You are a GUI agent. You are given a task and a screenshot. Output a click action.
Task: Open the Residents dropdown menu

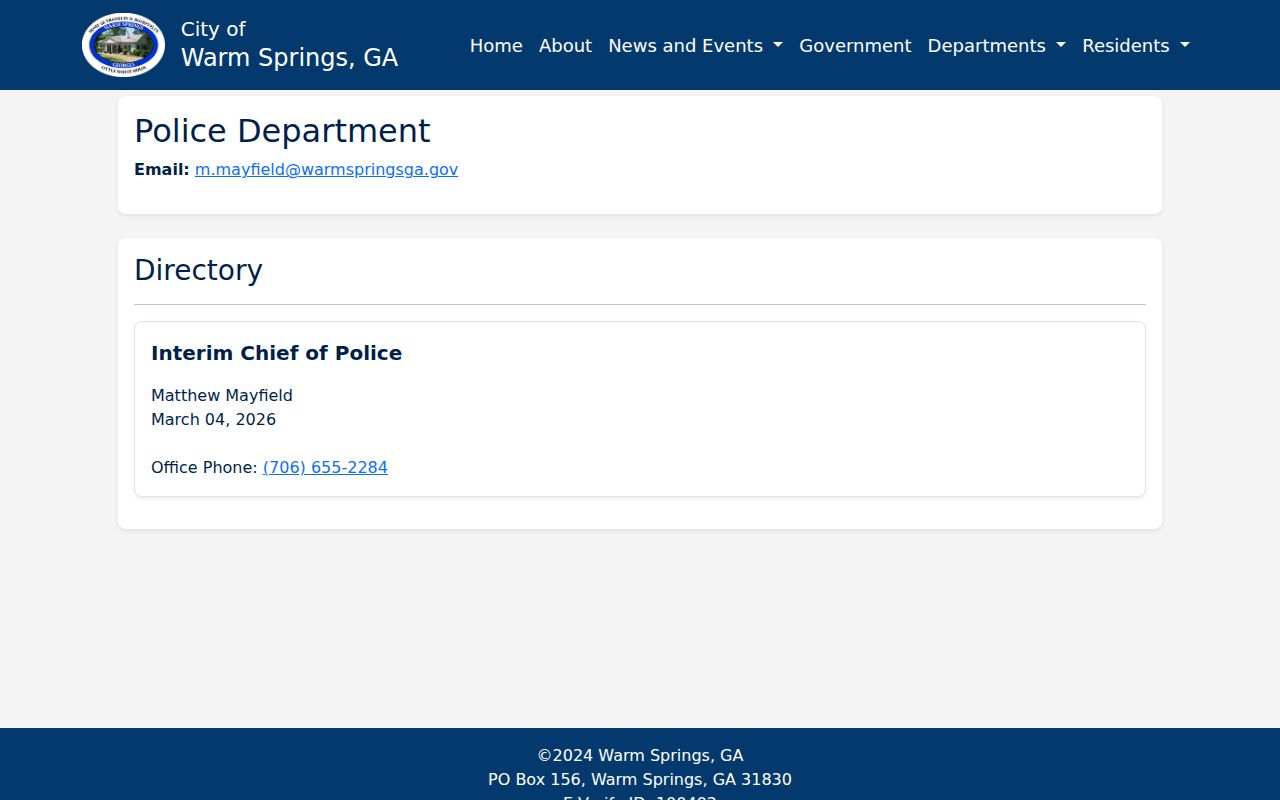tap(1136, 46)
